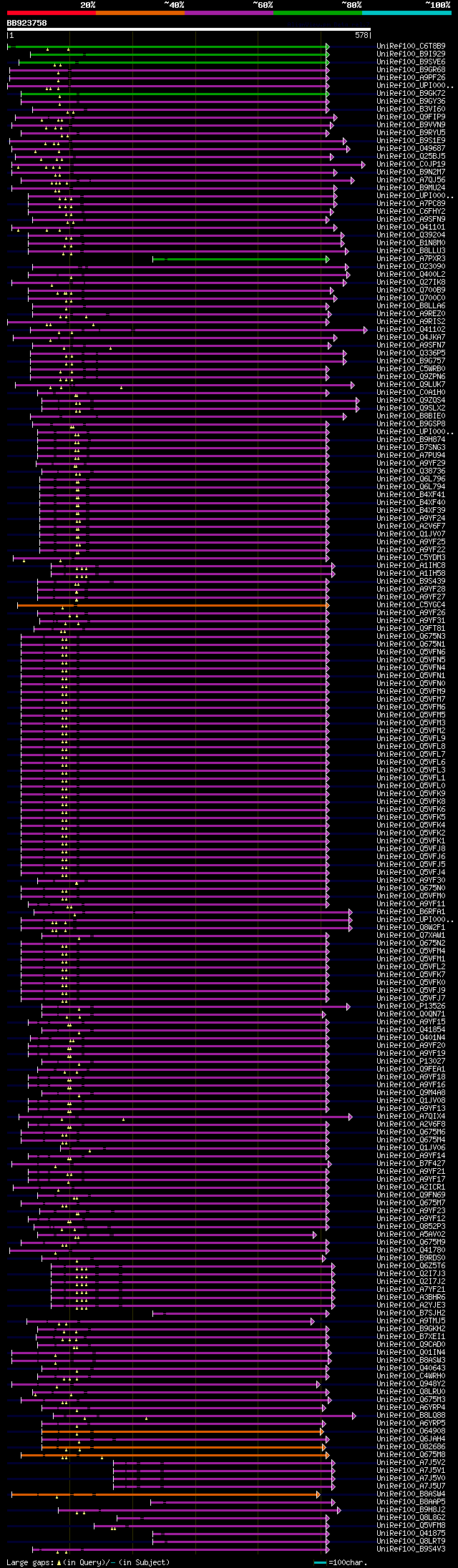Click the short green bar of UniRef100_A7PXR3
The image size is (458, 1568).
click(x=241, y=259)
